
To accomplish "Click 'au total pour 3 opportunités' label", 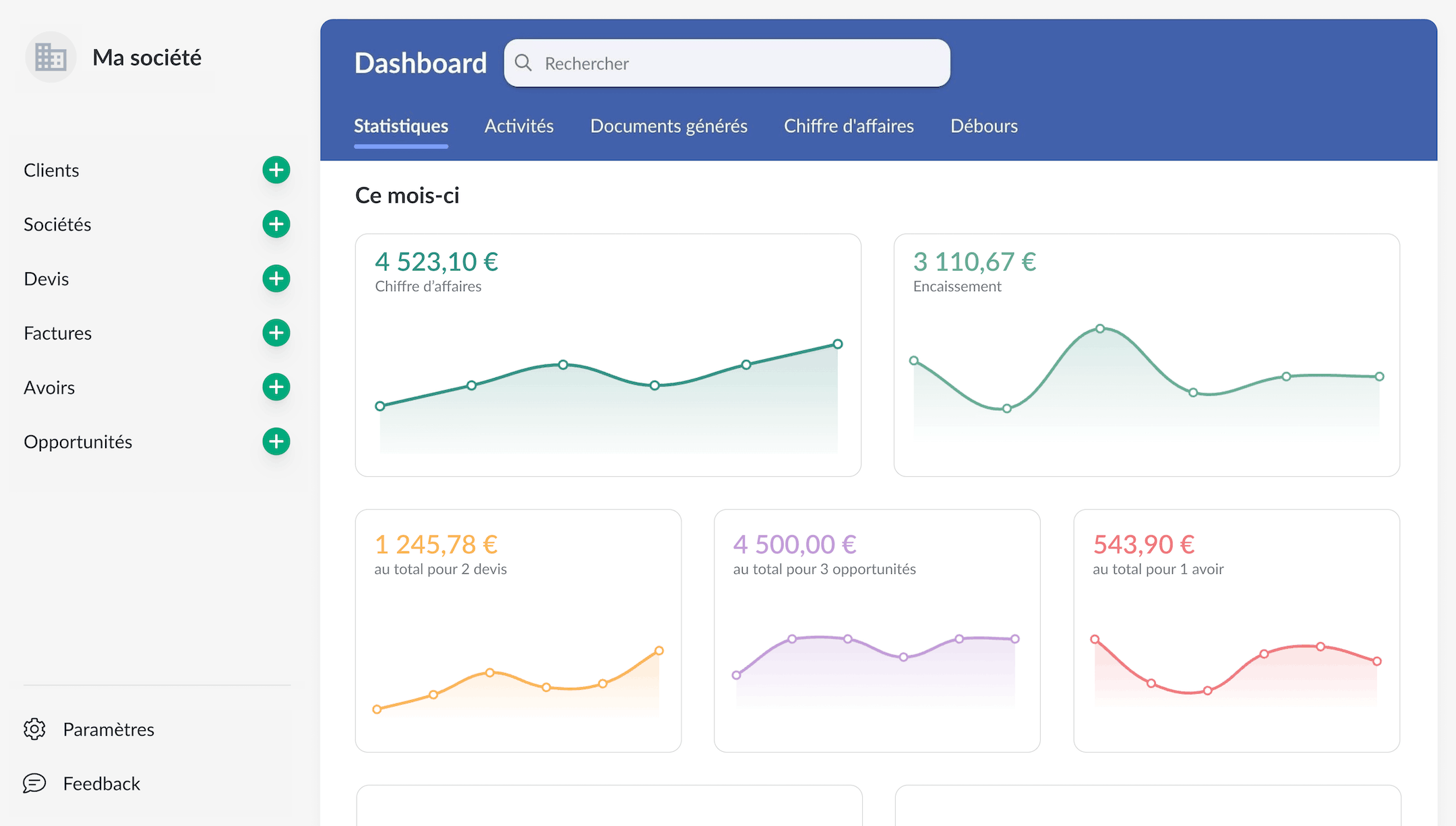I will point(824,569).
